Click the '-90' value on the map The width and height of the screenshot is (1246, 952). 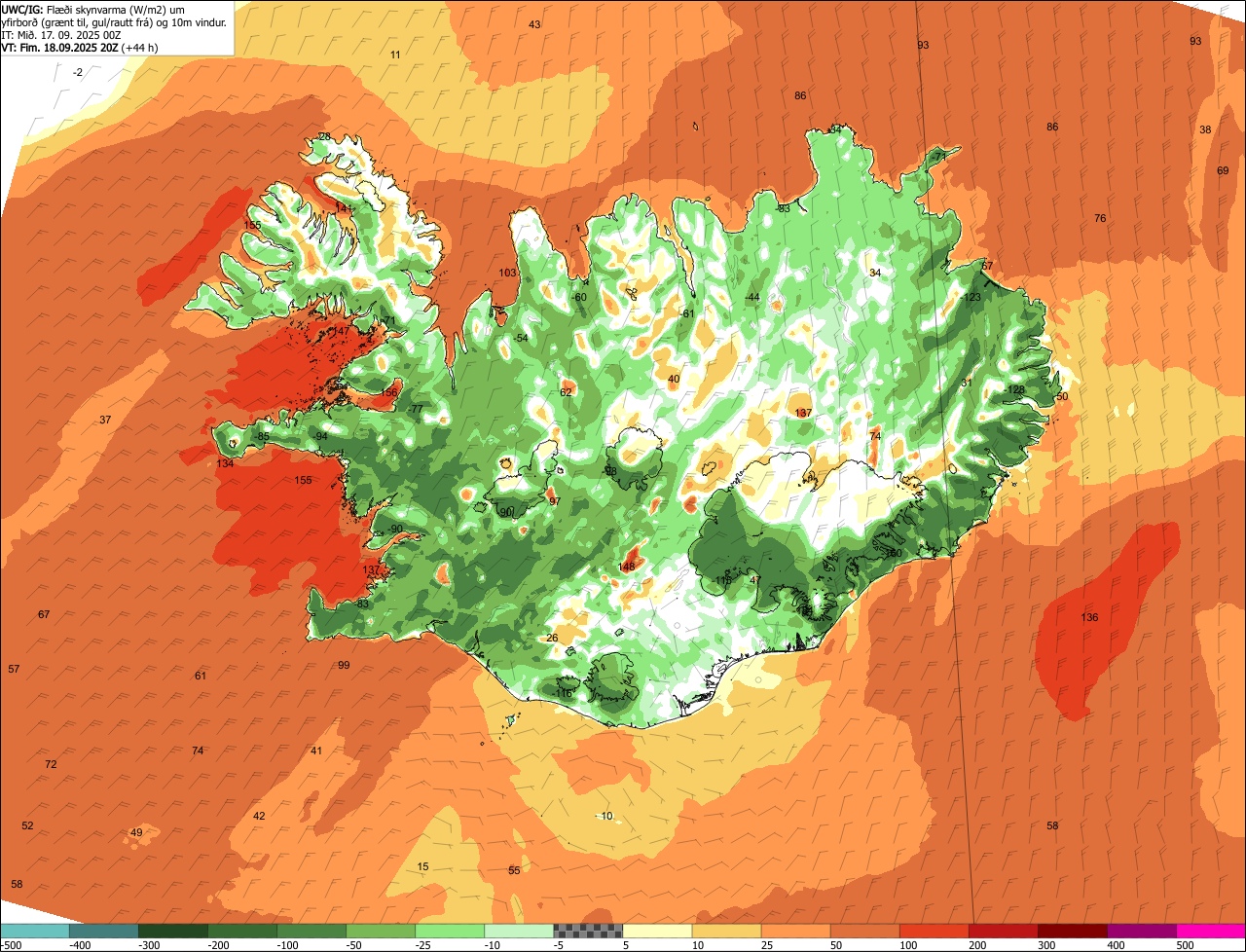[395, 529]
